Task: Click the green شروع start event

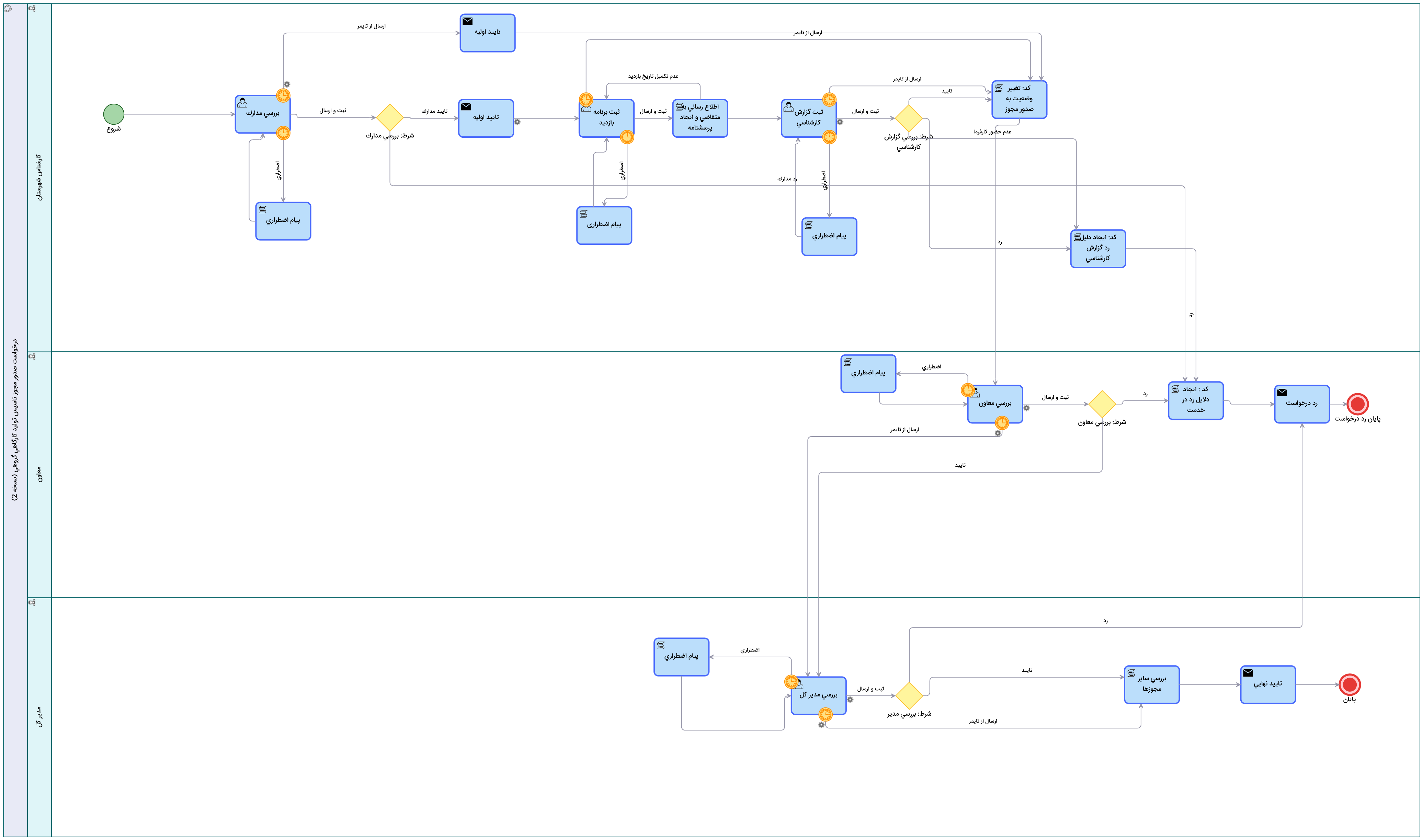Action: [114, 114]
